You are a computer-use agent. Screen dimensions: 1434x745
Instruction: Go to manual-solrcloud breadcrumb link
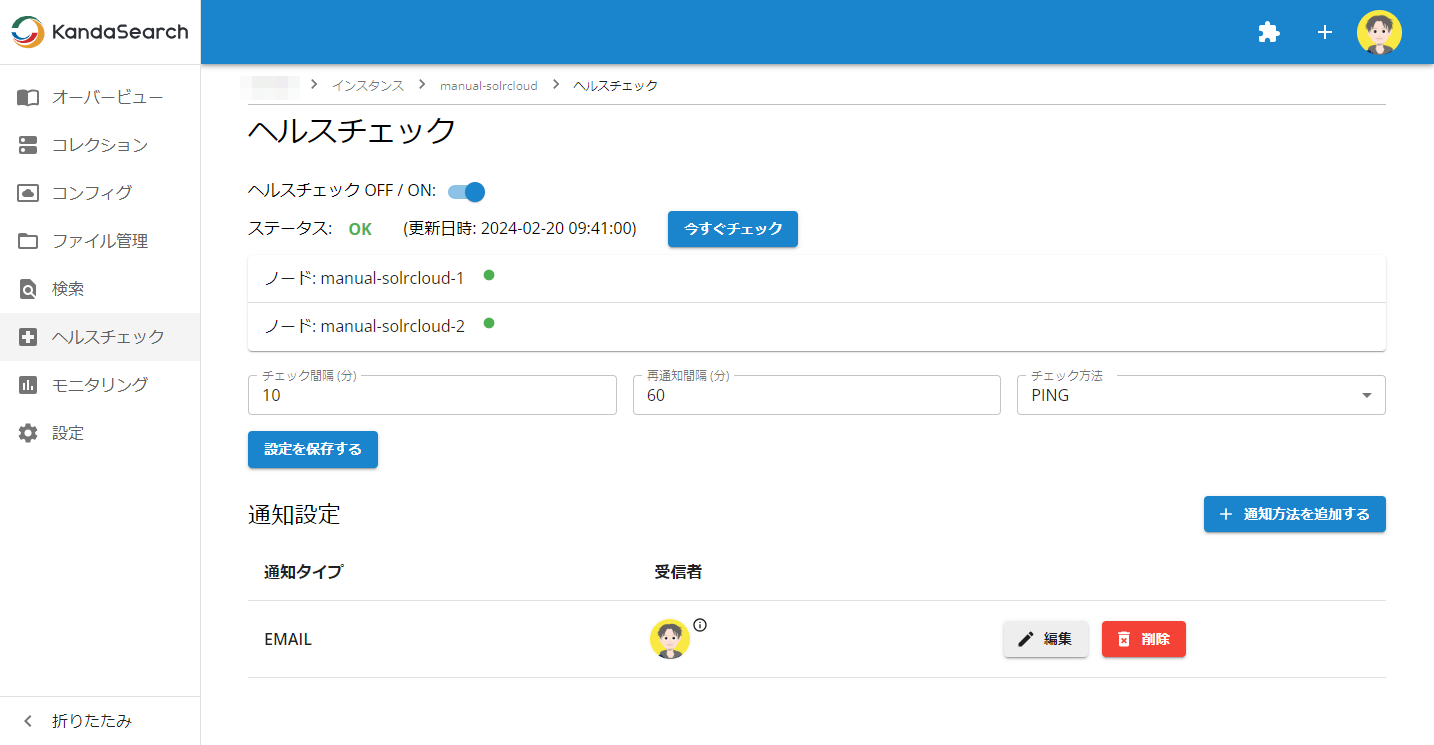click(489, 86)
